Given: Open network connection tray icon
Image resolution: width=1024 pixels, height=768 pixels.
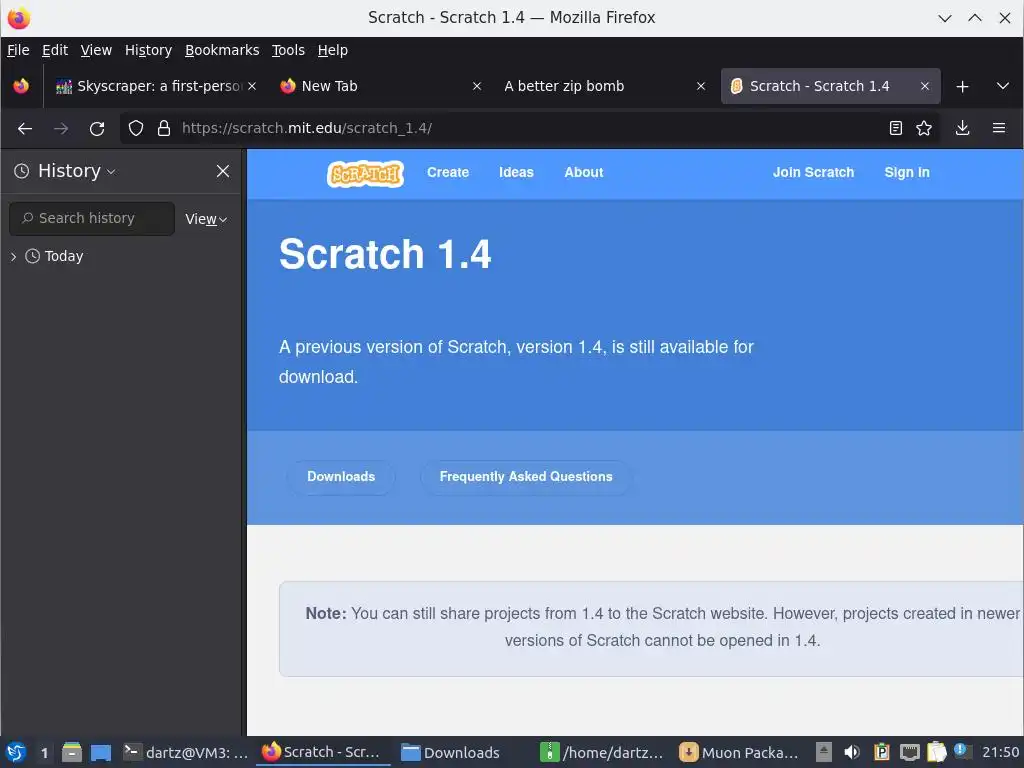Looking at the screenshot, I should click(909, 752).
